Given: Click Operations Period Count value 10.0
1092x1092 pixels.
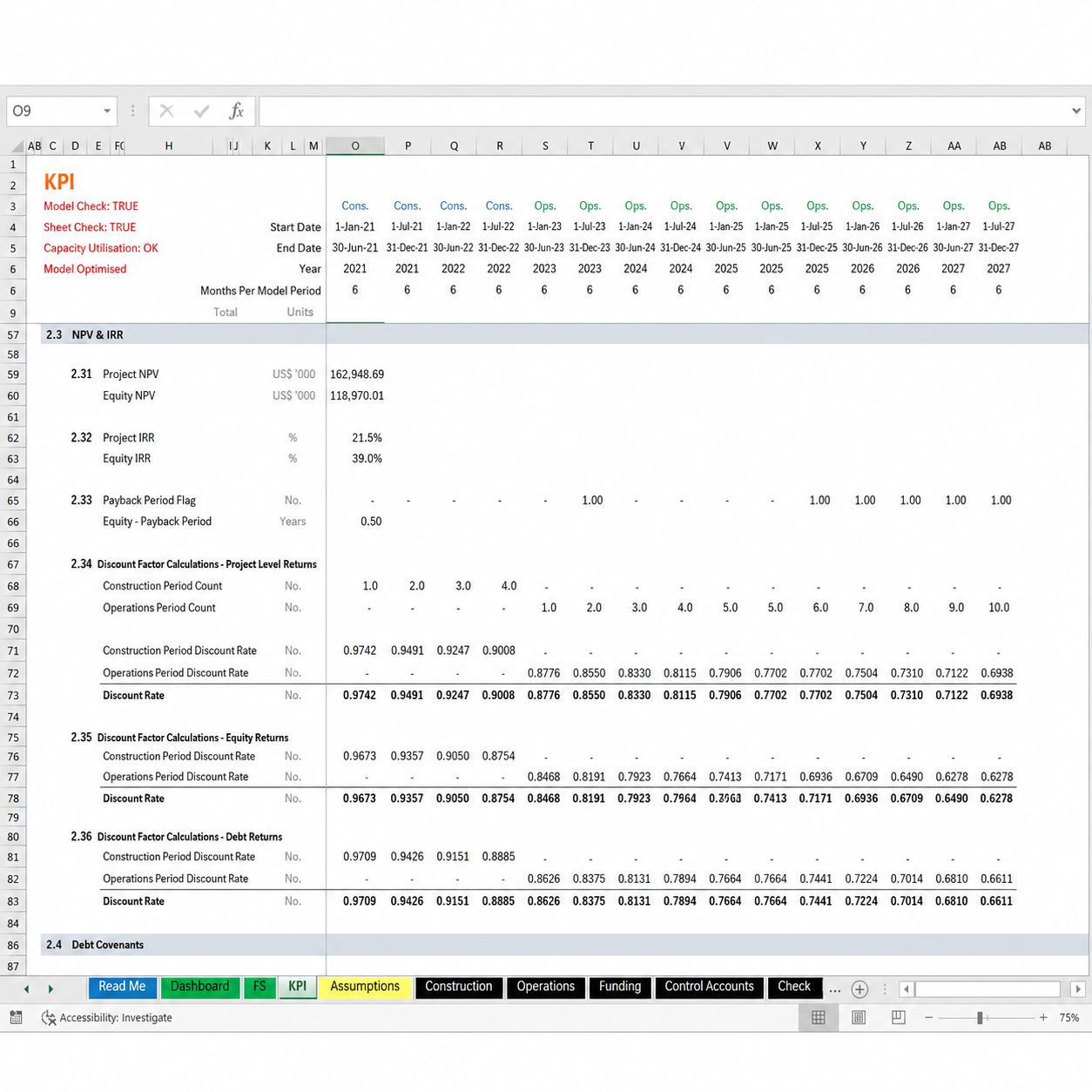Looking at the screenshot, I should pyautogui.click(x=999, y=608).
